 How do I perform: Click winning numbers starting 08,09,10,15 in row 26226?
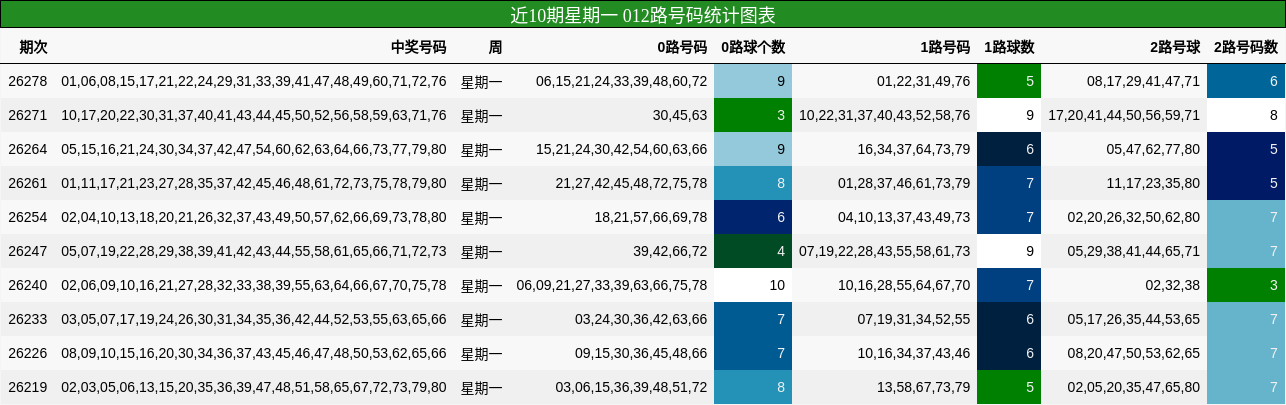tap(254, 353)
